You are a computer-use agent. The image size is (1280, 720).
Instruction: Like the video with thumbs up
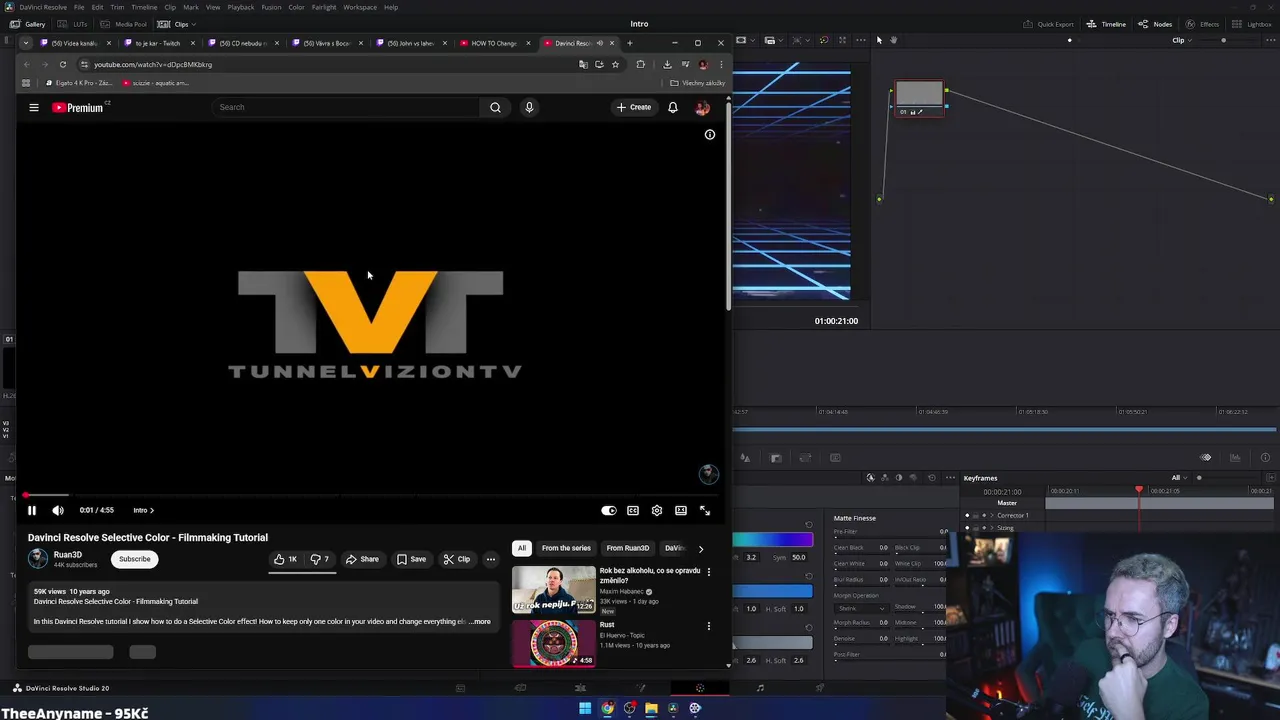[286, 559]
